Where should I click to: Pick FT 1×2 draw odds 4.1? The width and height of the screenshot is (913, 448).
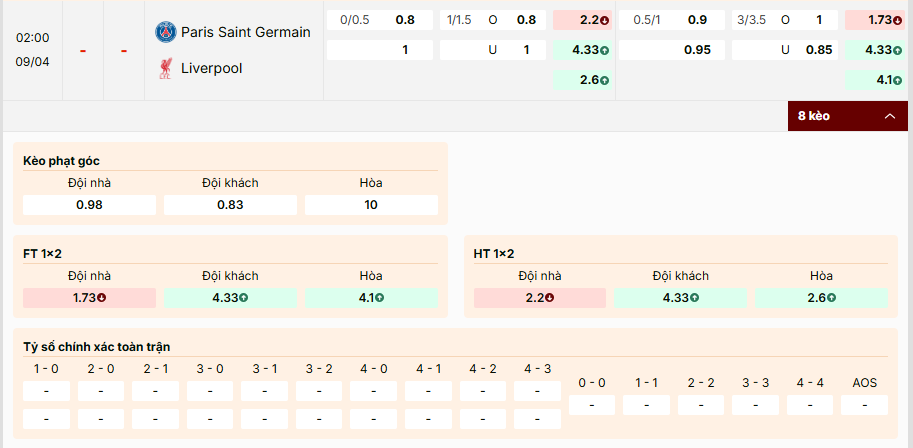tap(371, 297)
